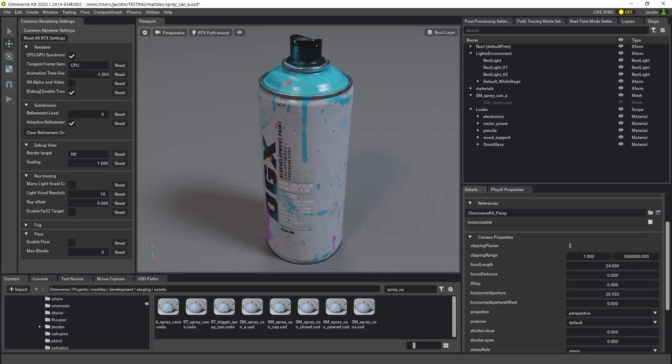Open the Render target dropdown set to Off

point(89,154)
